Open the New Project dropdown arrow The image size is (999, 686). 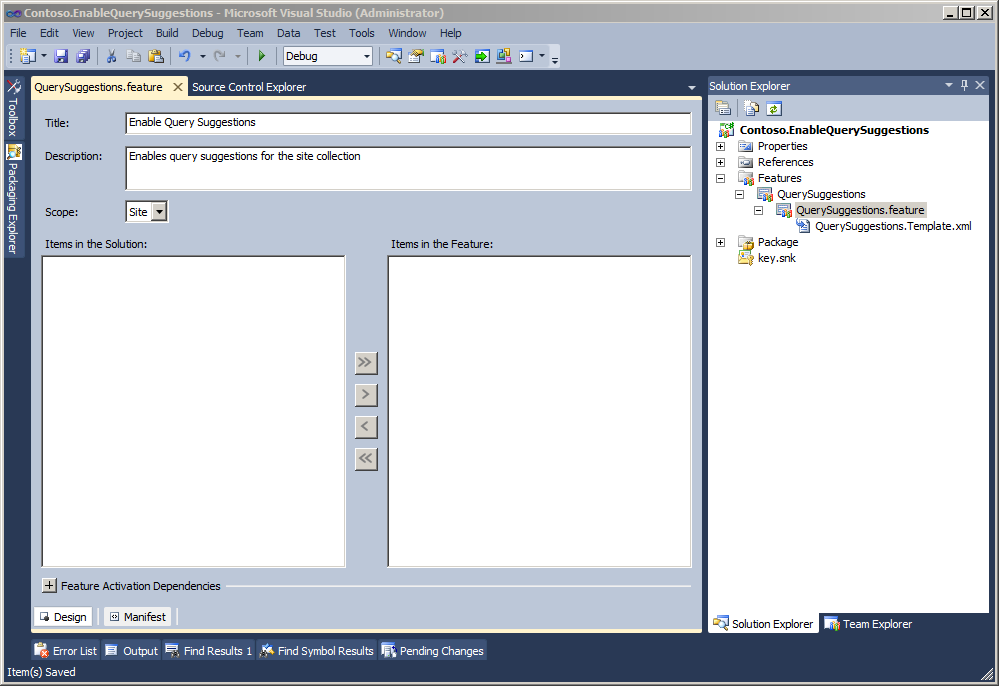[x=43, y=56]
